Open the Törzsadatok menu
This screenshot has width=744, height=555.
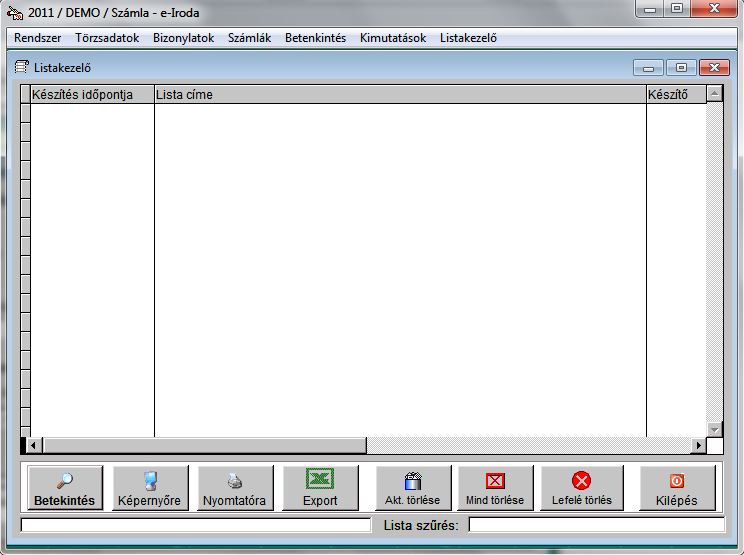pyautogui.click(x=107, y=38)
